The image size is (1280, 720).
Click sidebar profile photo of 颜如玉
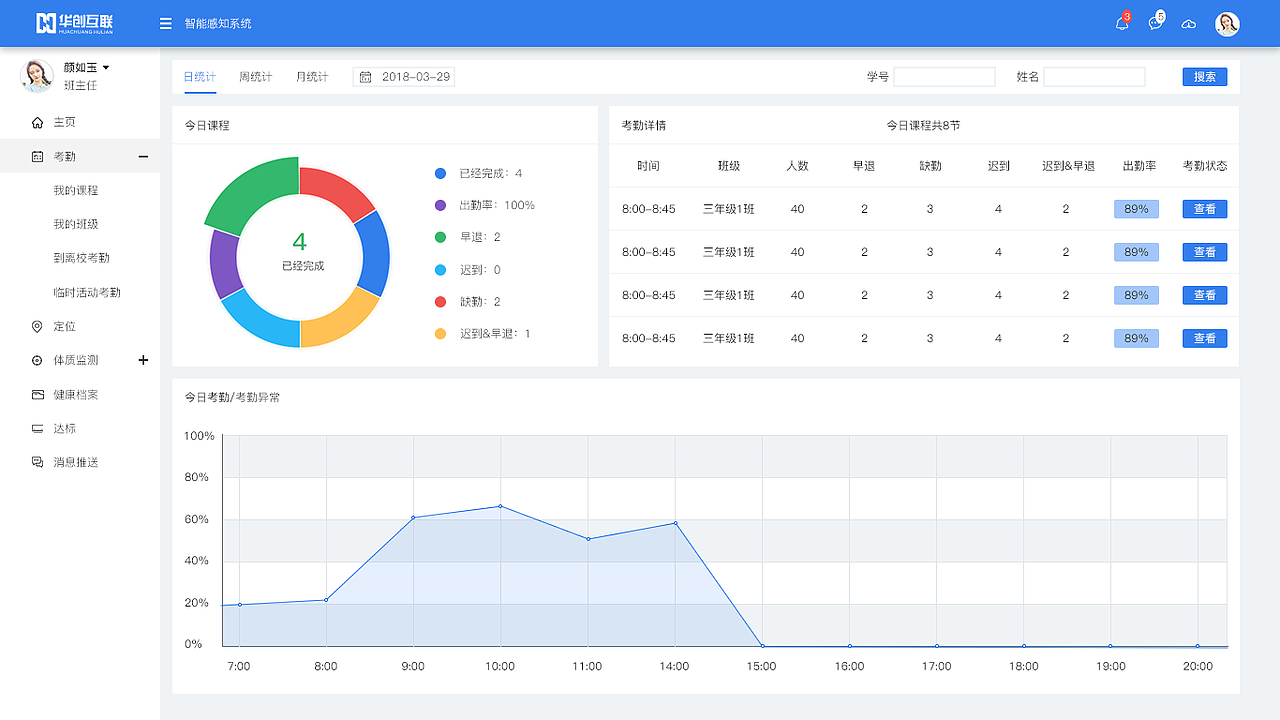click(x=37, y=76)
